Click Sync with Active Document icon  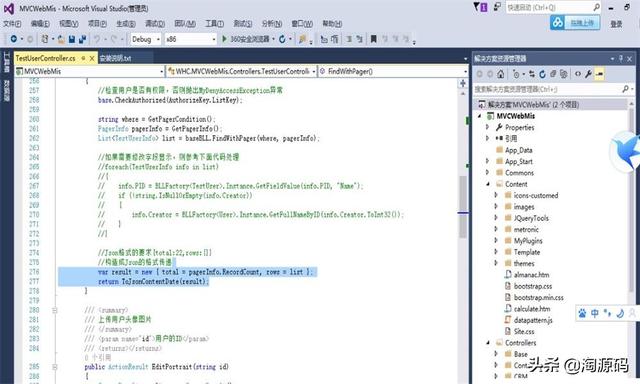coord(531,74)
